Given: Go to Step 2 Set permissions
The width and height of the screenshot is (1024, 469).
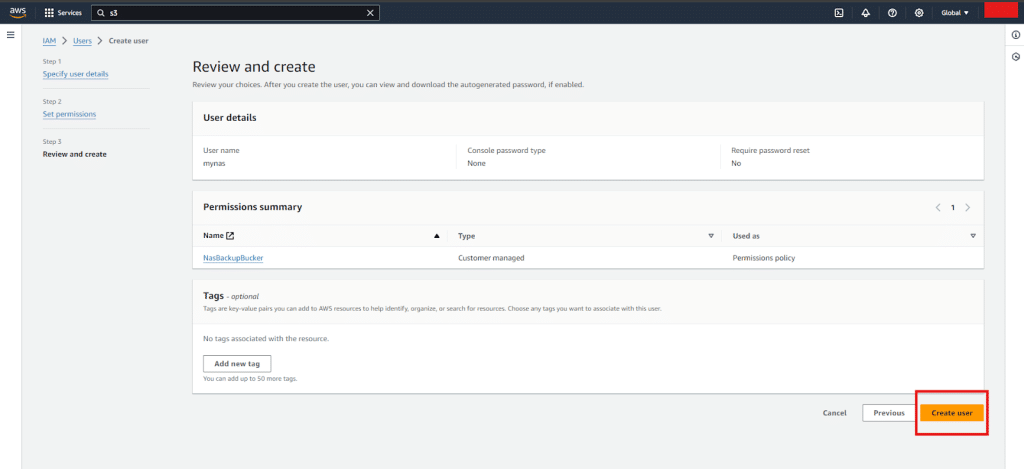Looking at the screenshot, I should [x=70, y=114].
